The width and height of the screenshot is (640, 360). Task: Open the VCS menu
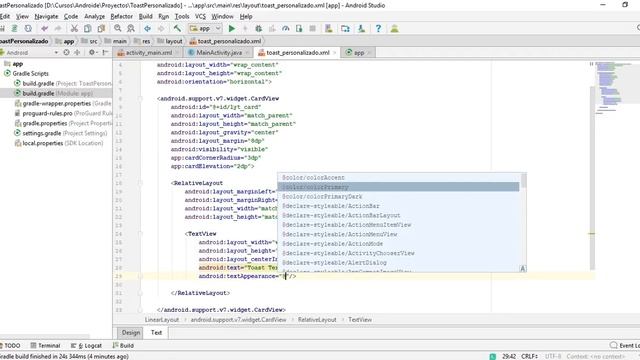[200, 16]
